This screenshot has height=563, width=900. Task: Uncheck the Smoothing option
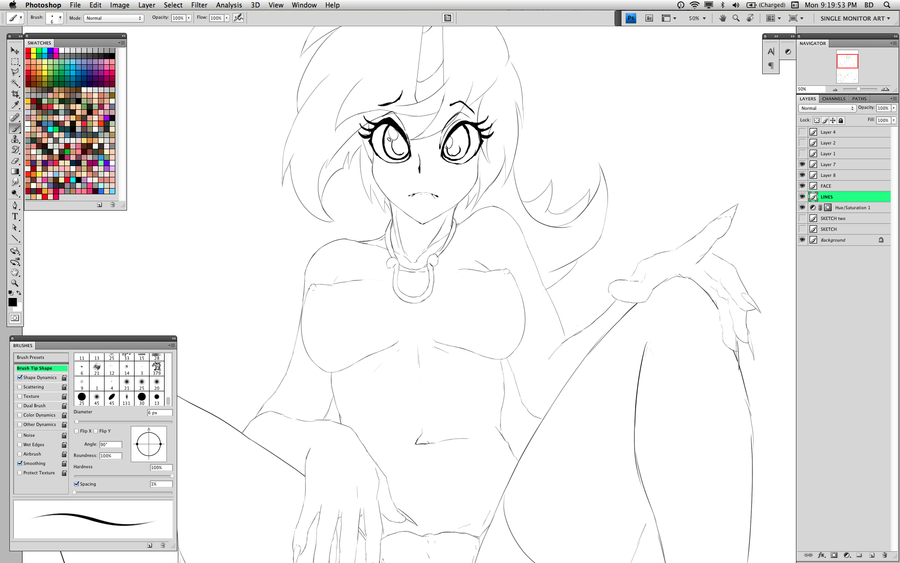20,463
